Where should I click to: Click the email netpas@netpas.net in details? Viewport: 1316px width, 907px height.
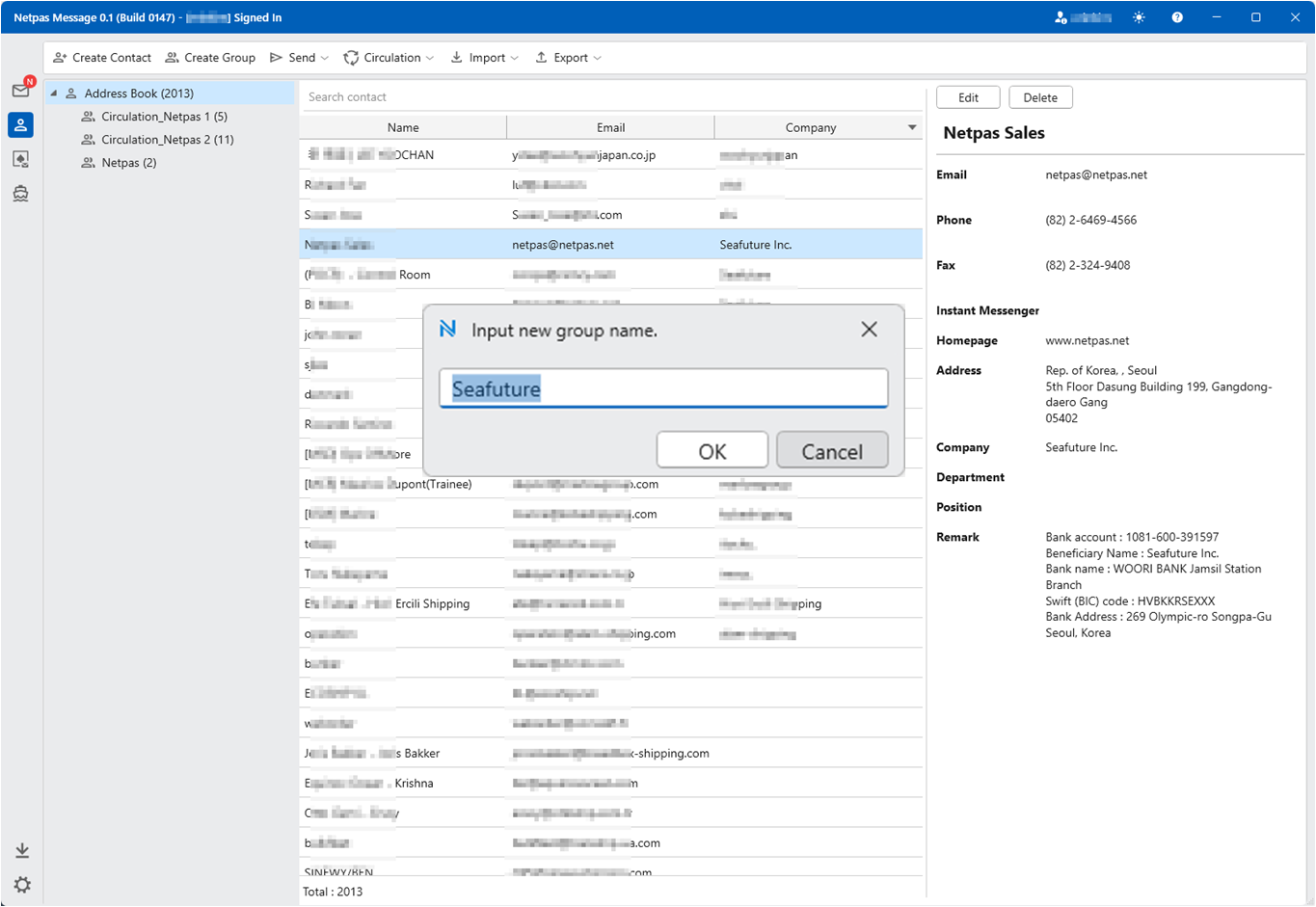pyautogui.click(x=1096, y=175)
